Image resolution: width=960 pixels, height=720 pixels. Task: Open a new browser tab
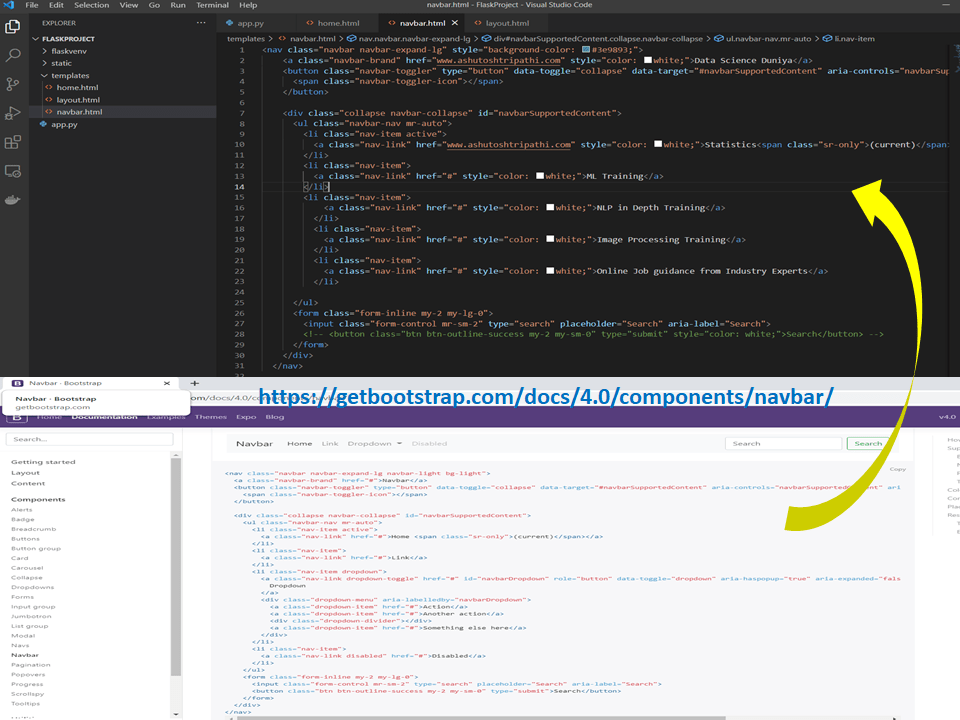click(195, 383)
